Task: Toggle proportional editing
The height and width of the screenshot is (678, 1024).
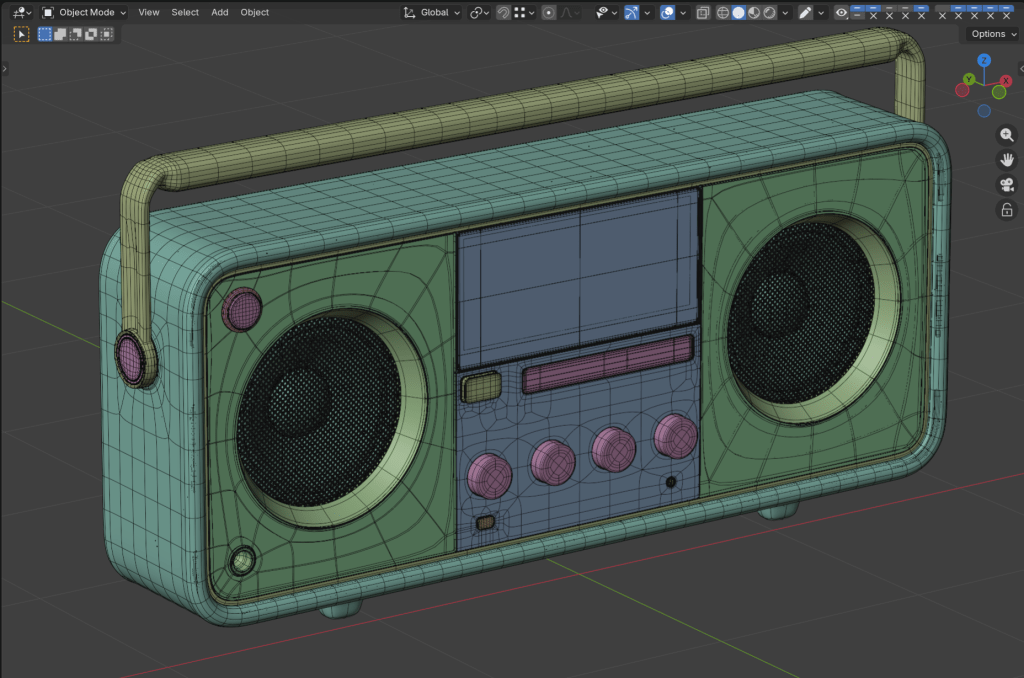Action: [549, 13]
